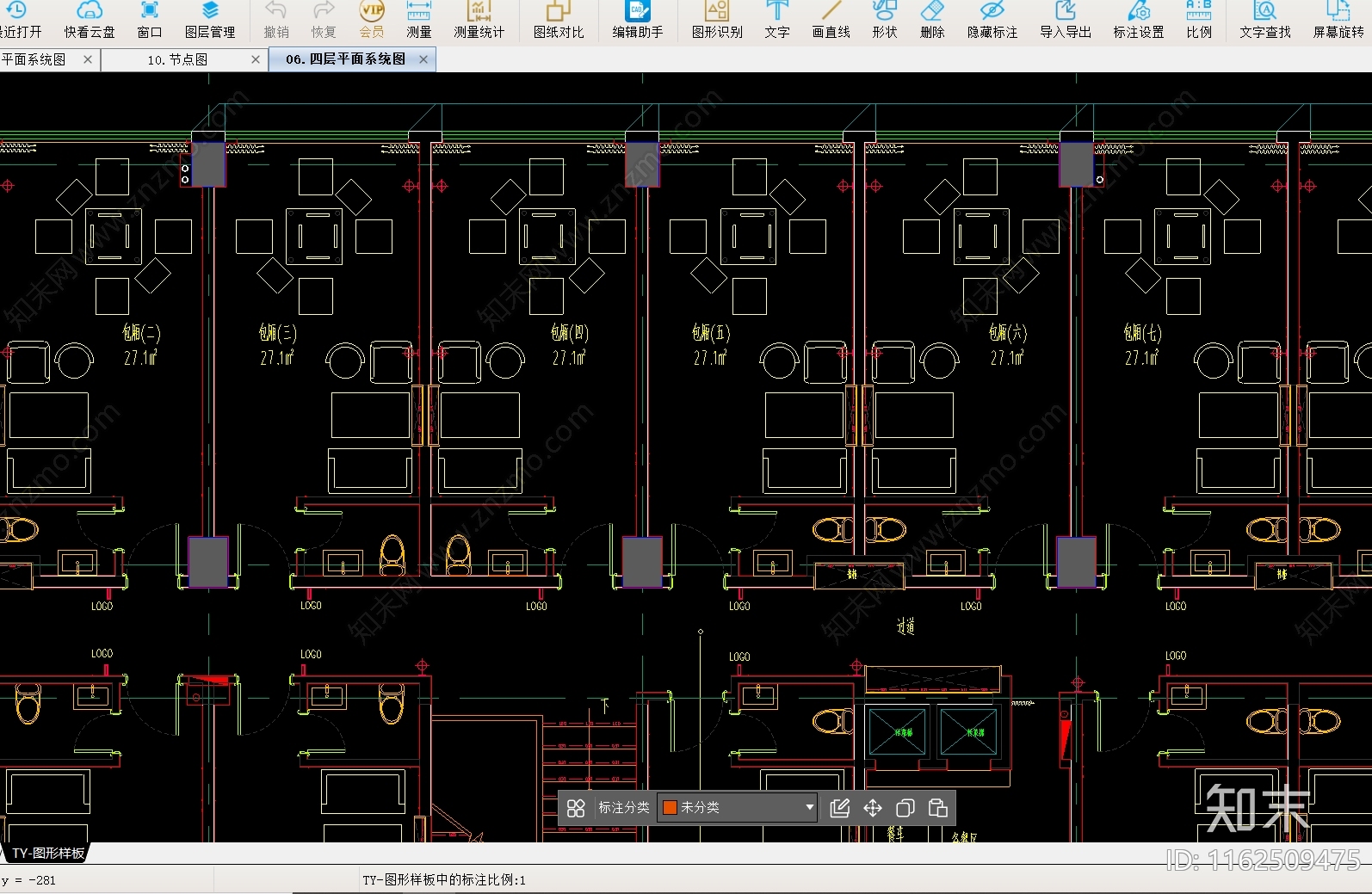Click the 包厢(七) room label
The image size is (1372, 894).
[1143, 333]
